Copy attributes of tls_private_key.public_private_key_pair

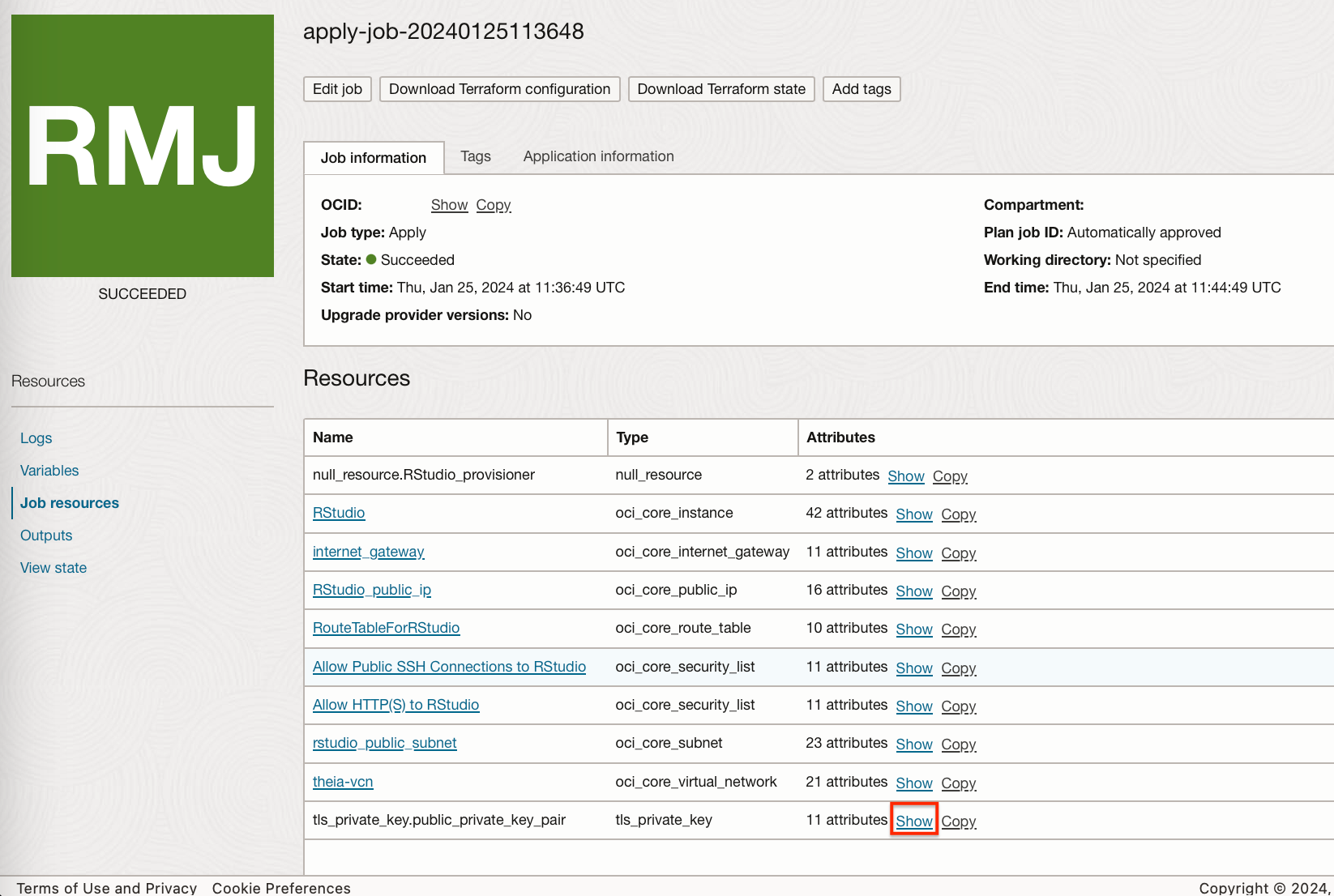tap(959, 821)
